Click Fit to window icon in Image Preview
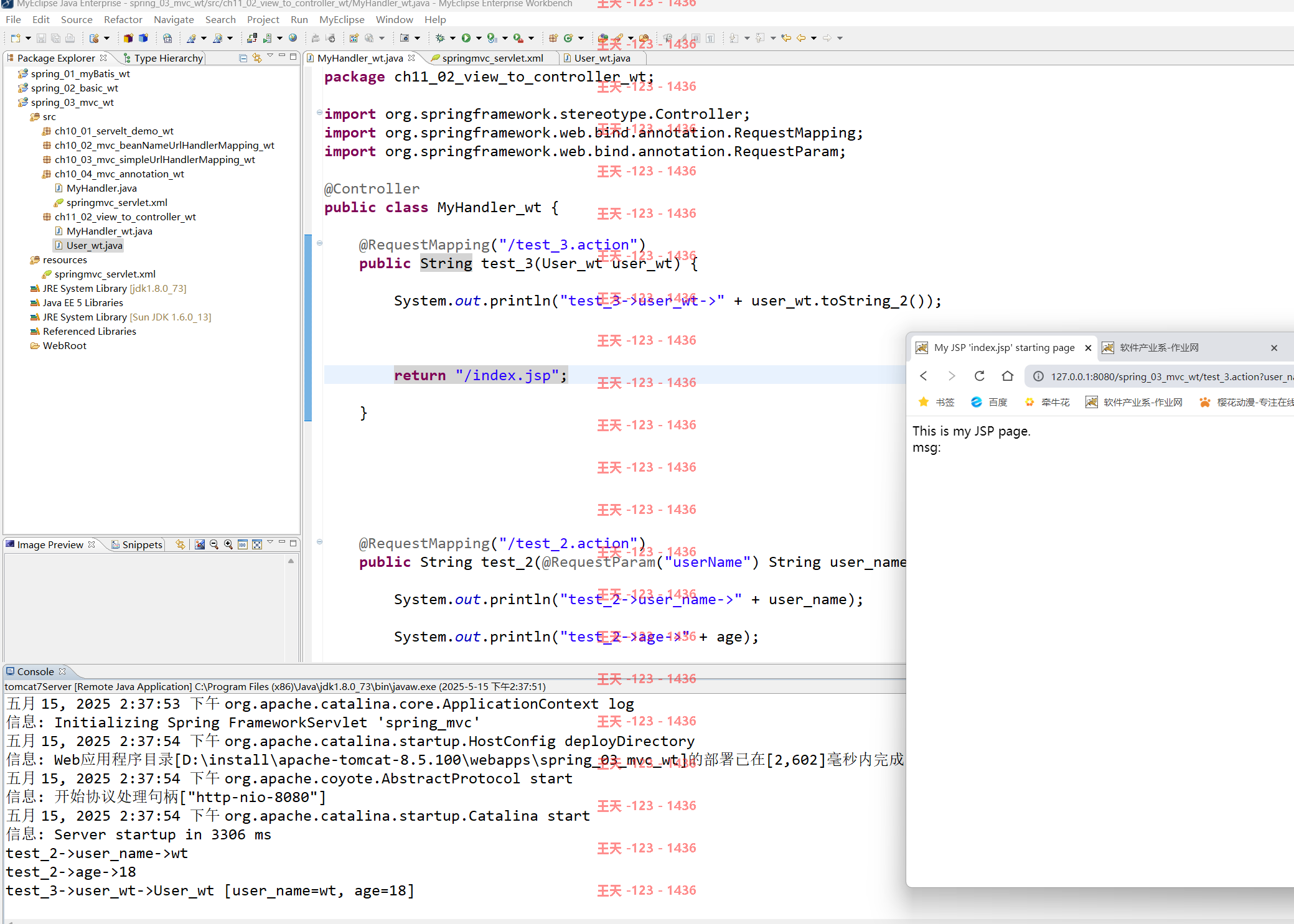This screenshot has width=1294, height=924. point(257,544)
